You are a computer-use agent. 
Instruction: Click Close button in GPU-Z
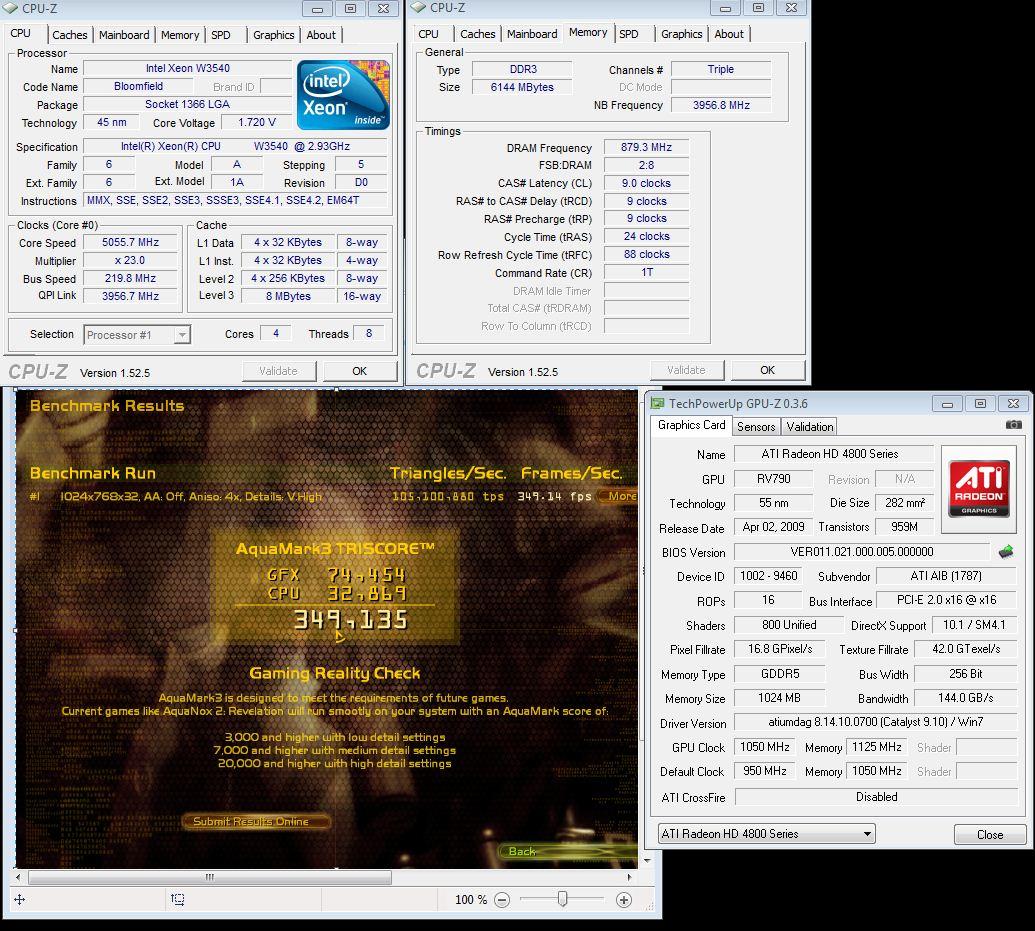[x=989, y=835]
